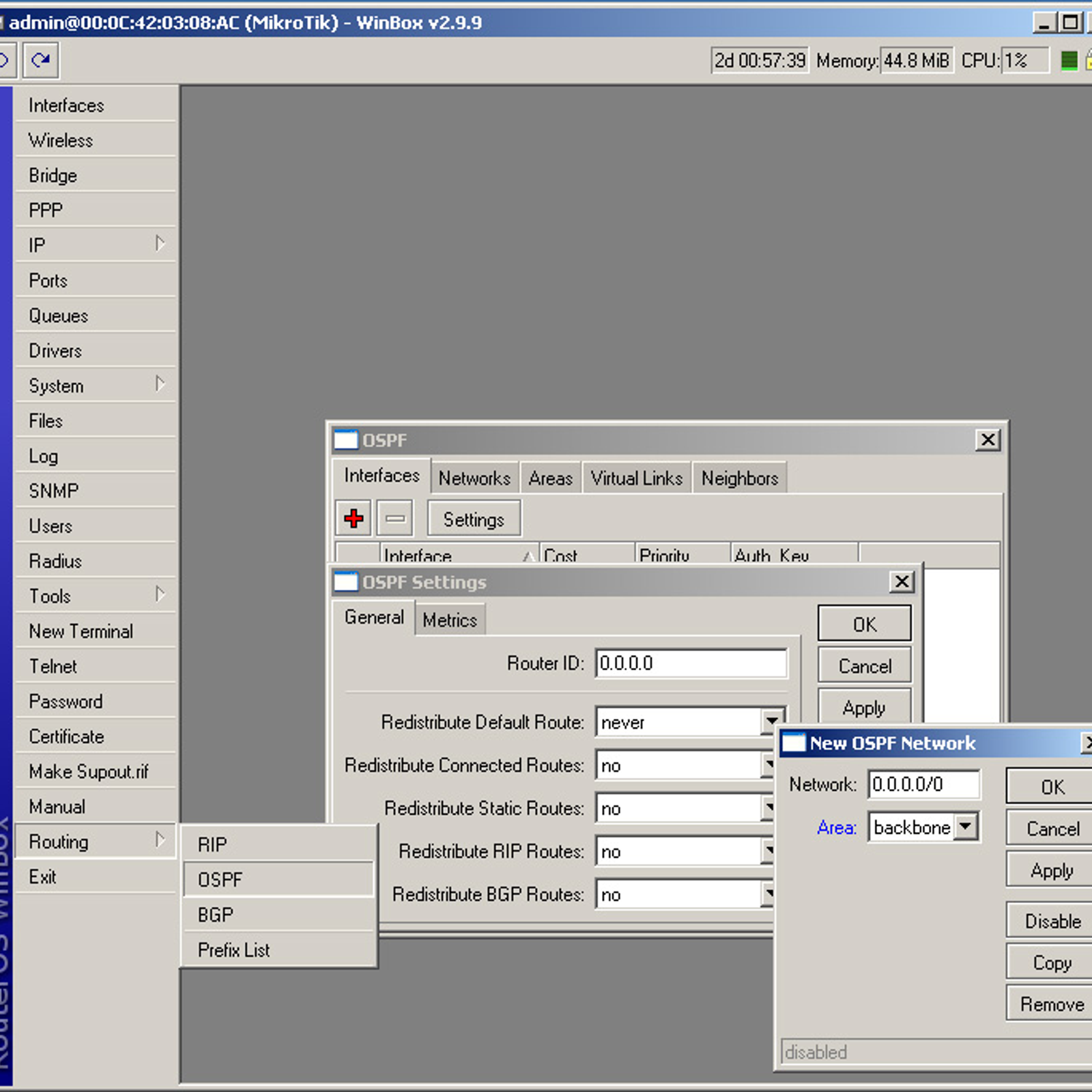Open Files from the sidebar menu
Screen dimensions: 1092x1092
coord(95,420)
